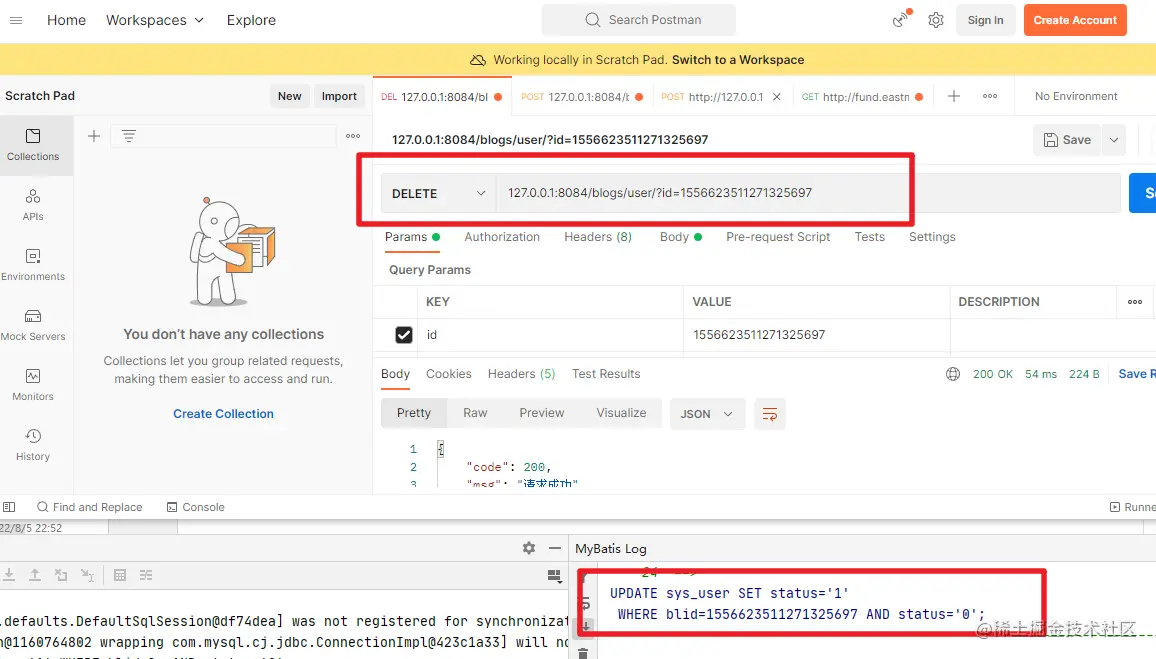Viewport: 1156px width, 659px height.
Task: Click the IDE table view toolbar icon
Action: (x=120, y=575)
